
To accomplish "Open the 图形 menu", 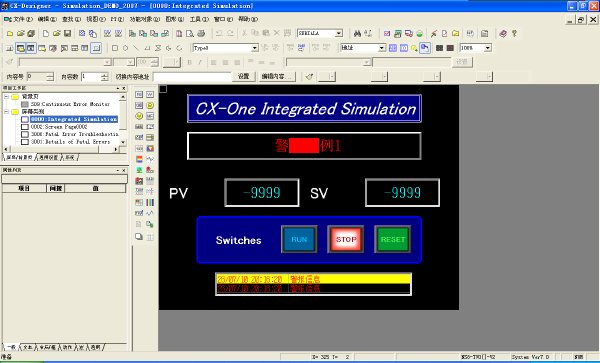I will [x=174, y=19].
